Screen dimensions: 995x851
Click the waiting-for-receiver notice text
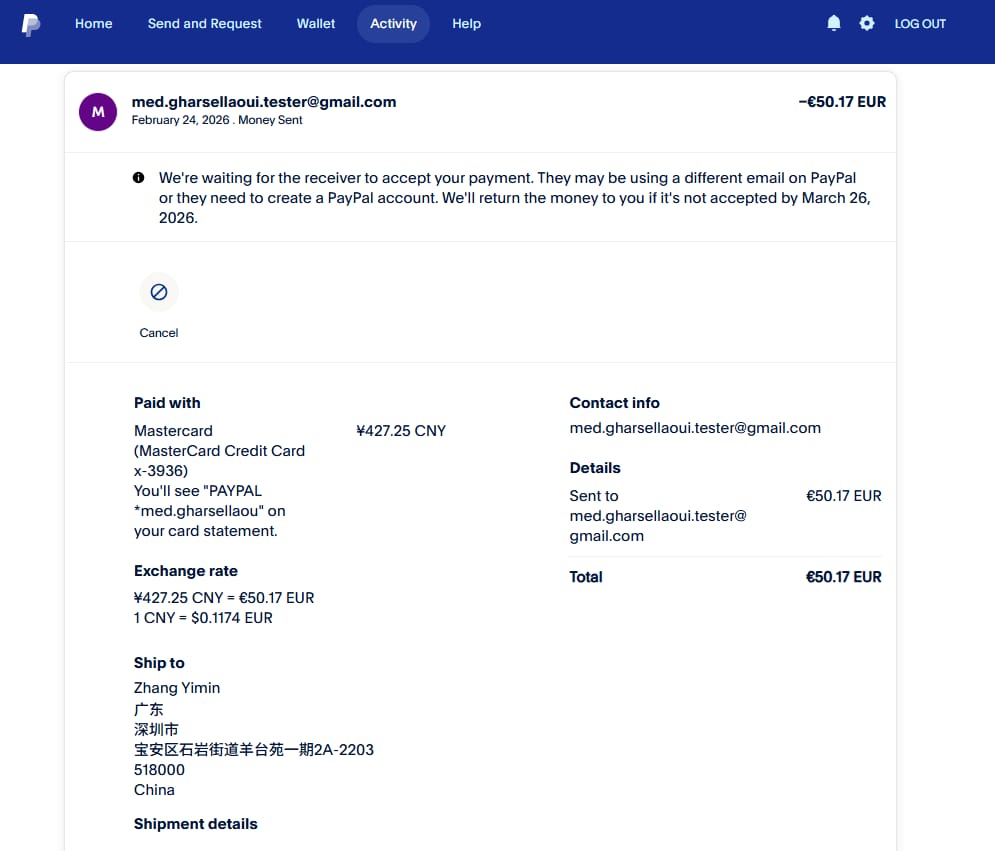pos(515,197)
